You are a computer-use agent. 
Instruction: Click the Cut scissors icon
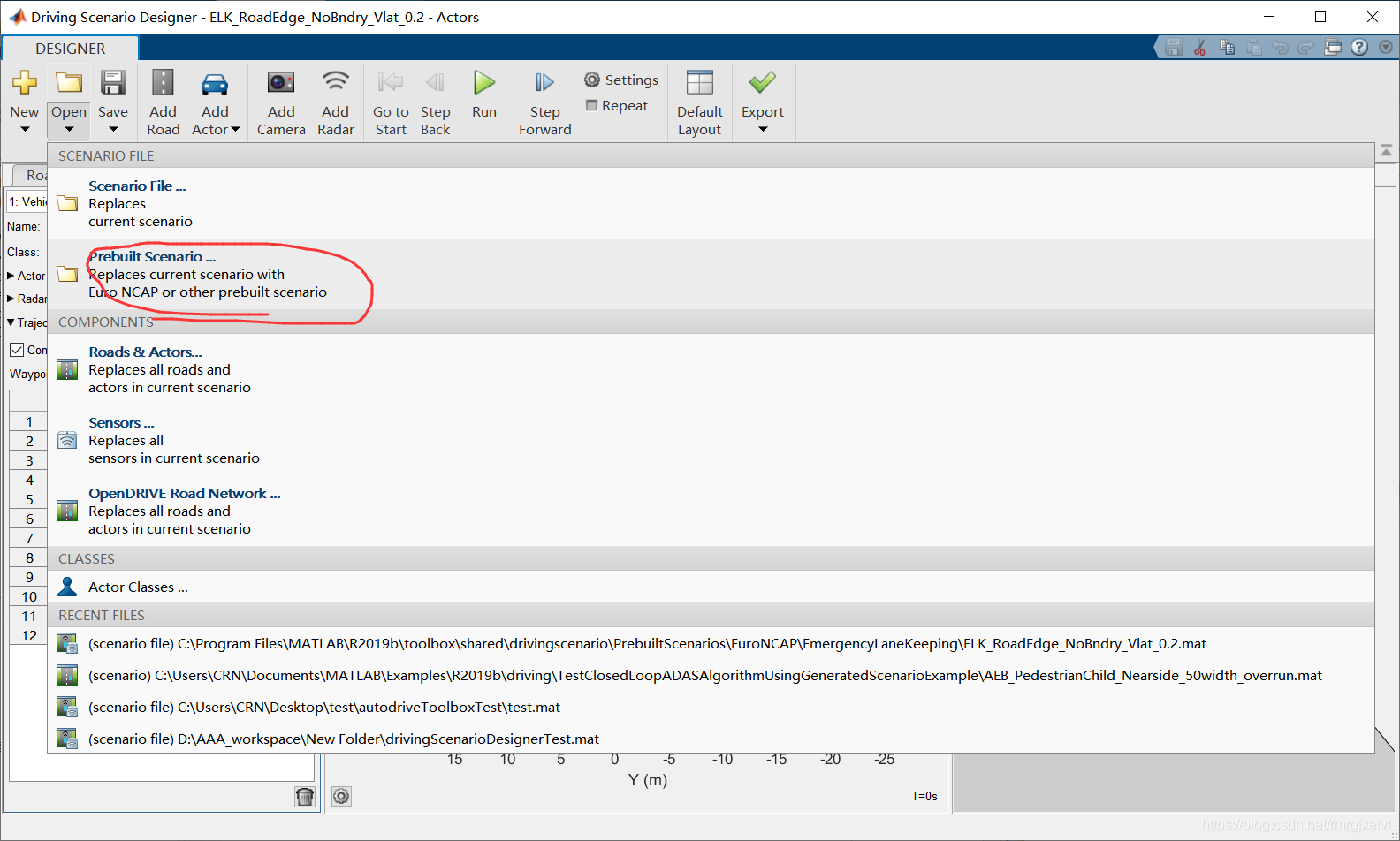(x=1200, y=48)
